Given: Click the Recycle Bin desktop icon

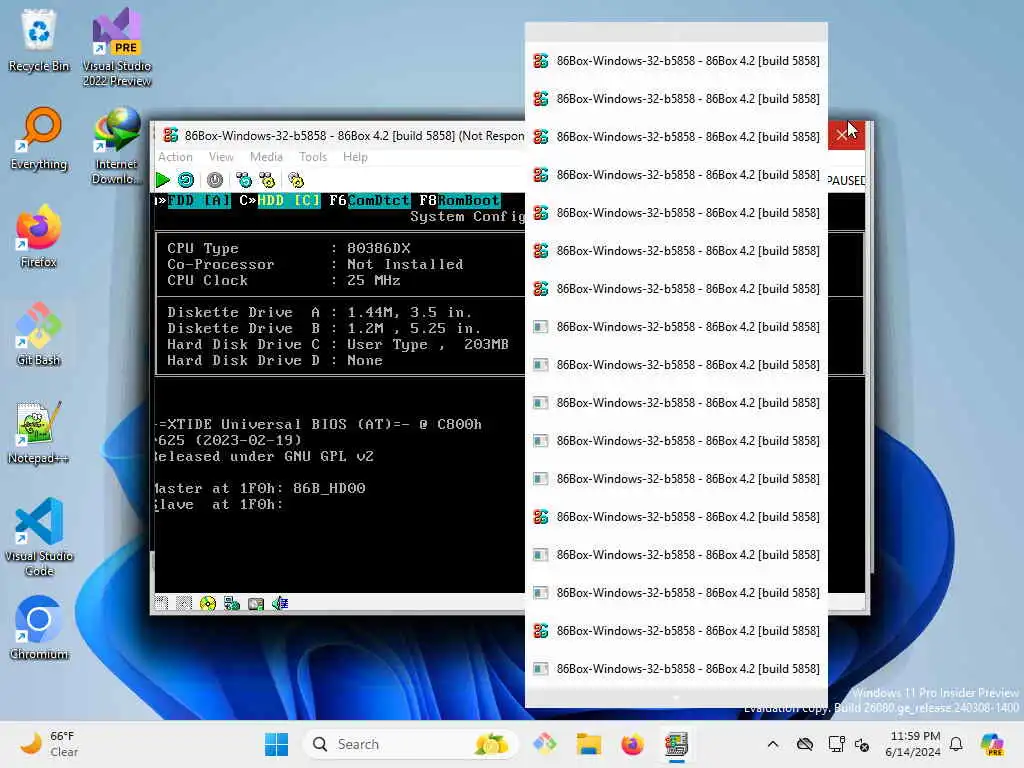Looking at the screenshot, I should 39,41.
